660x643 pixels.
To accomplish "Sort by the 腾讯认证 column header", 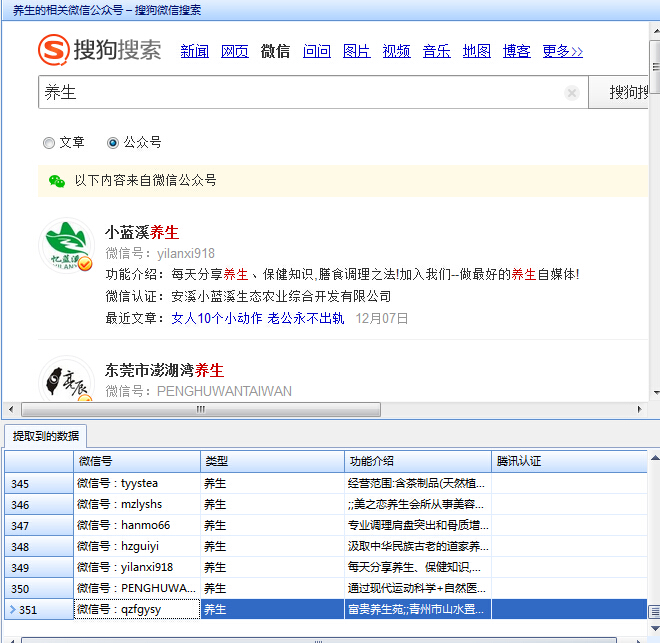I will [x=569, y=461].
